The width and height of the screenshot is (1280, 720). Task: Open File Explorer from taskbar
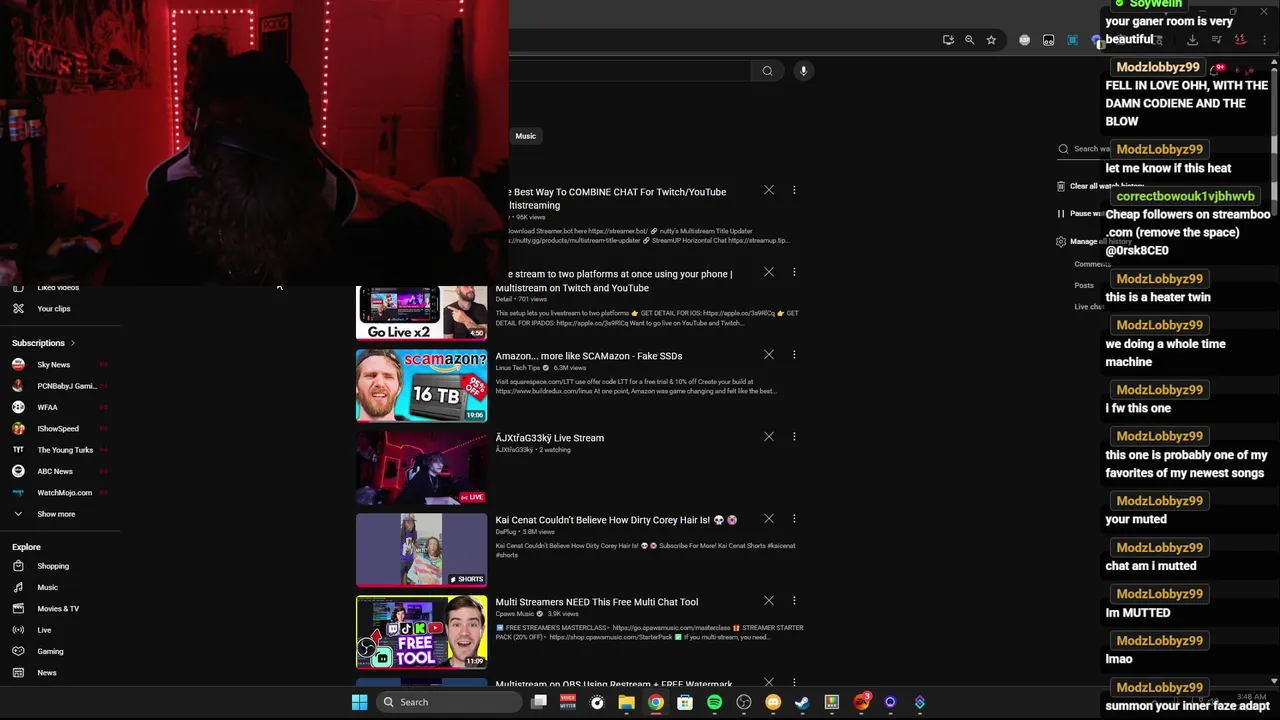626,702
